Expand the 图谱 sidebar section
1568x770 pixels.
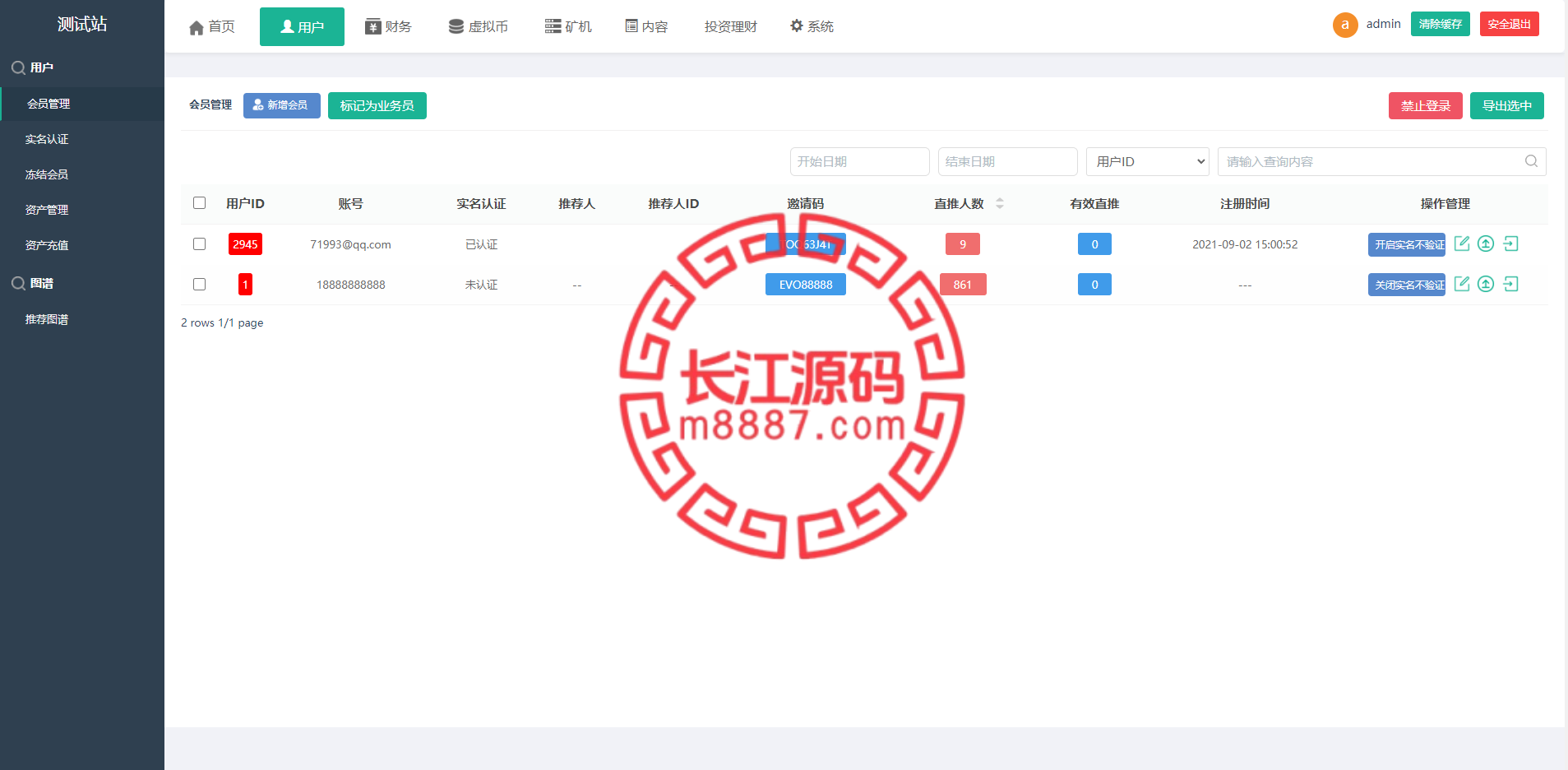click(33, 283)
